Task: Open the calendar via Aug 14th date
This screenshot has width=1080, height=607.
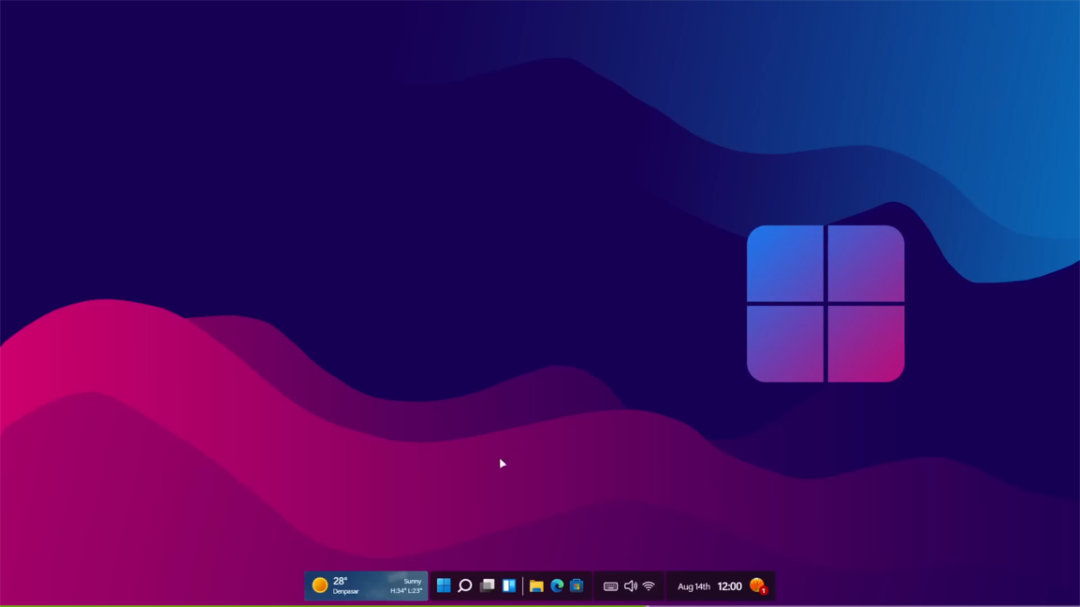Action: (x=693, y=586)
